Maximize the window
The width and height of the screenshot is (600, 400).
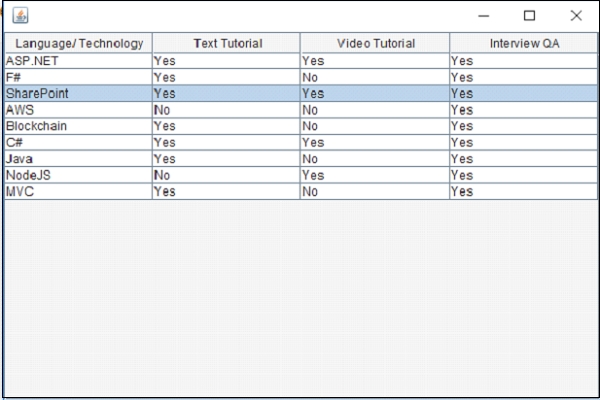[x=530, y=15]
